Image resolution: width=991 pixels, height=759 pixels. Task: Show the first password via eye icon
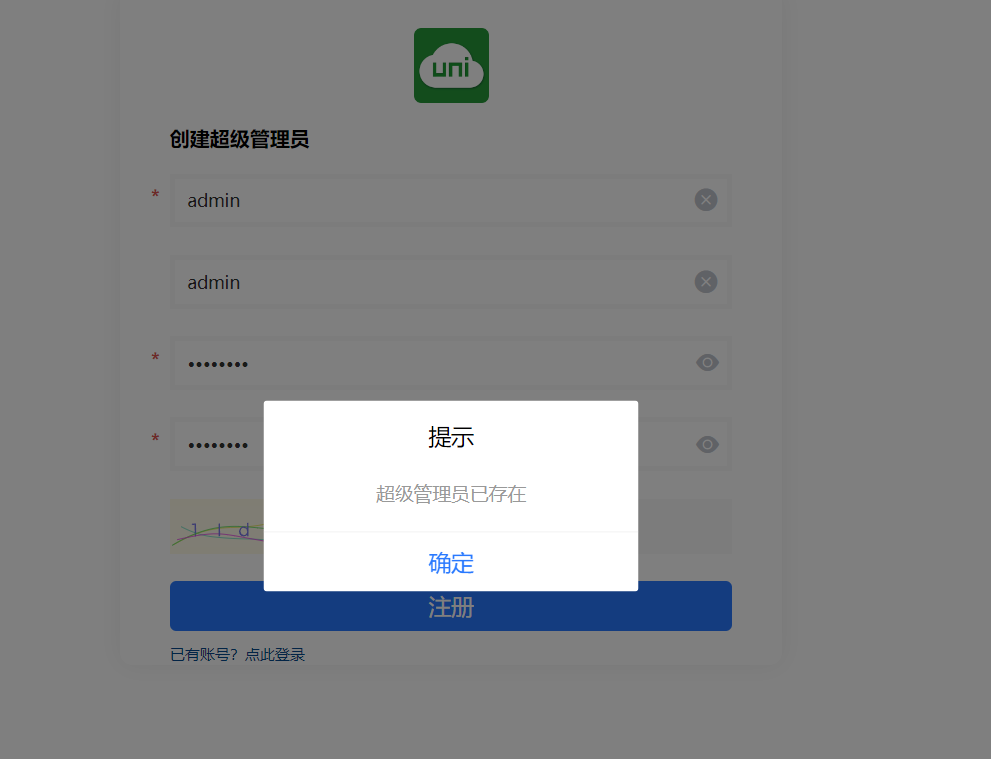[707, 363]
